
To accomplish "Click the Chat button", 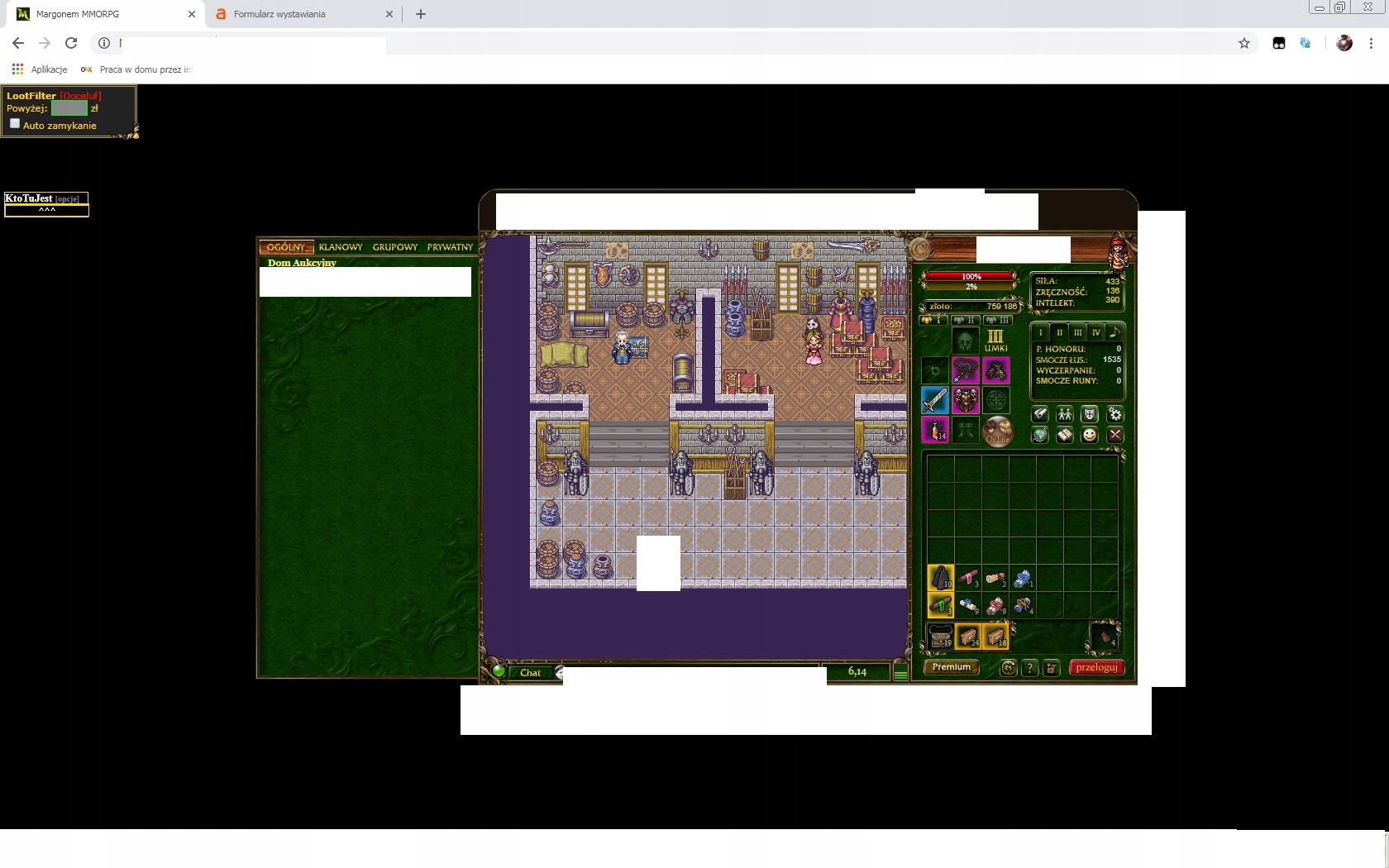I will pyautogui.click(x=530, y=673).
